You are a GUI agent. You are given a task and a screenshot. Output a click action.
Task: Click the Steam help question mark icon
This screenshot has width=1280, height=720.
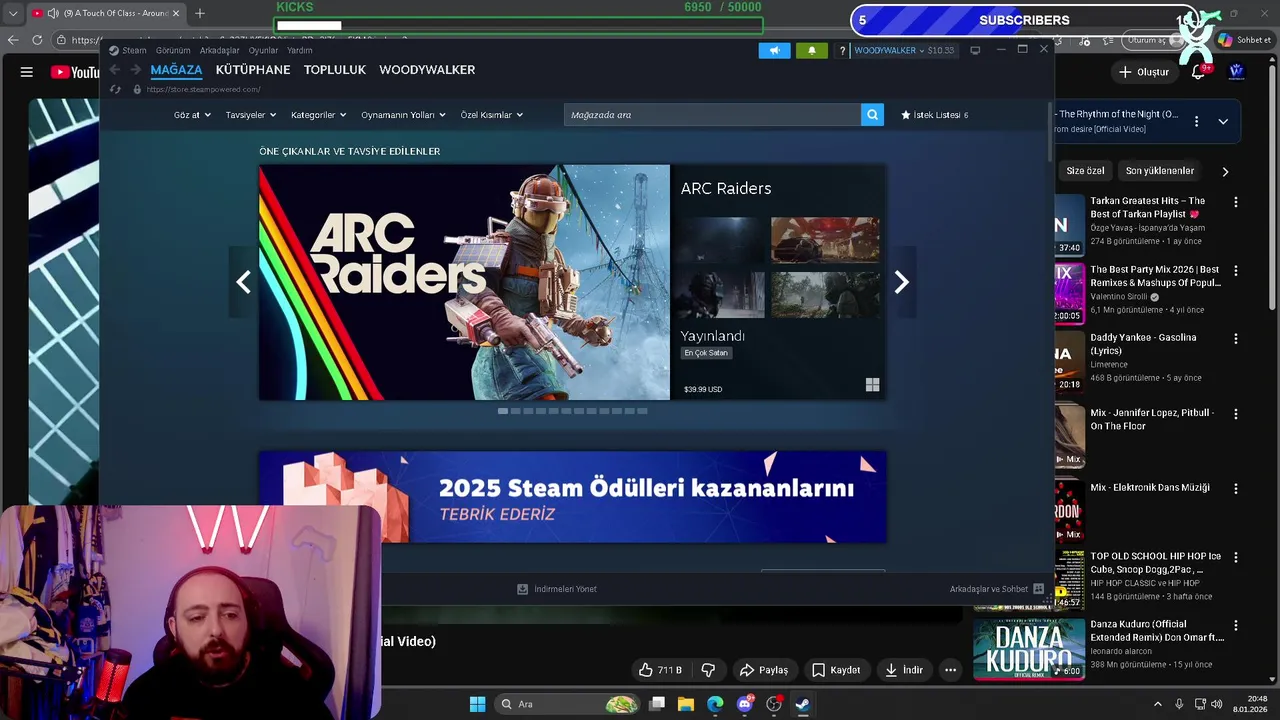point(842,50)
